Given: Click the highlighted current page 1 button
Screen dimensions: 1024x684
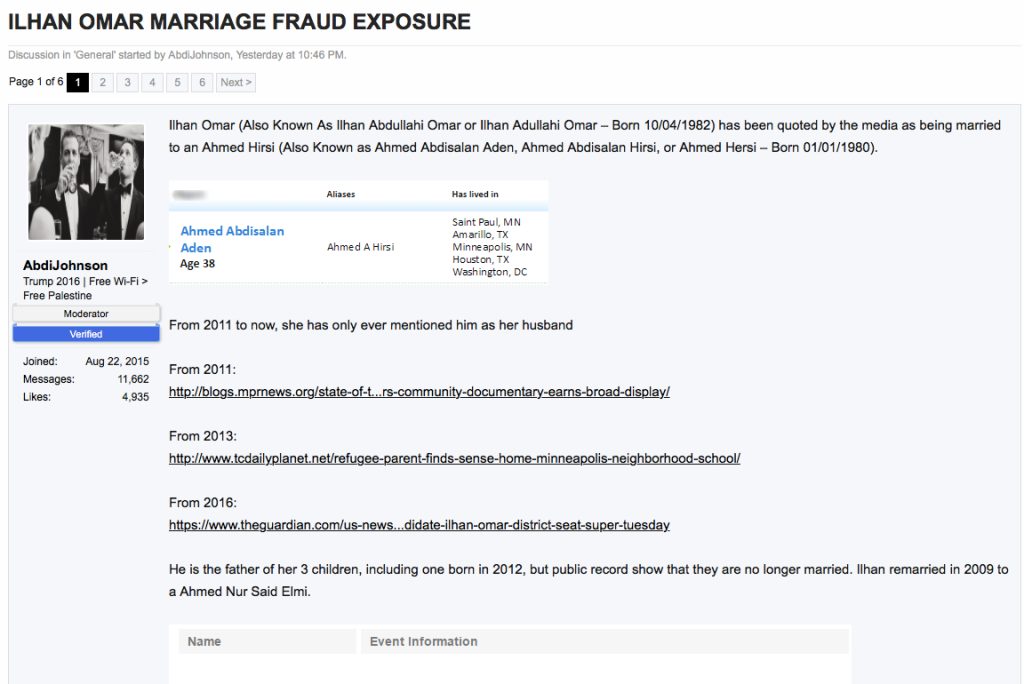Looking at the screenshot, I should (78, 82).
